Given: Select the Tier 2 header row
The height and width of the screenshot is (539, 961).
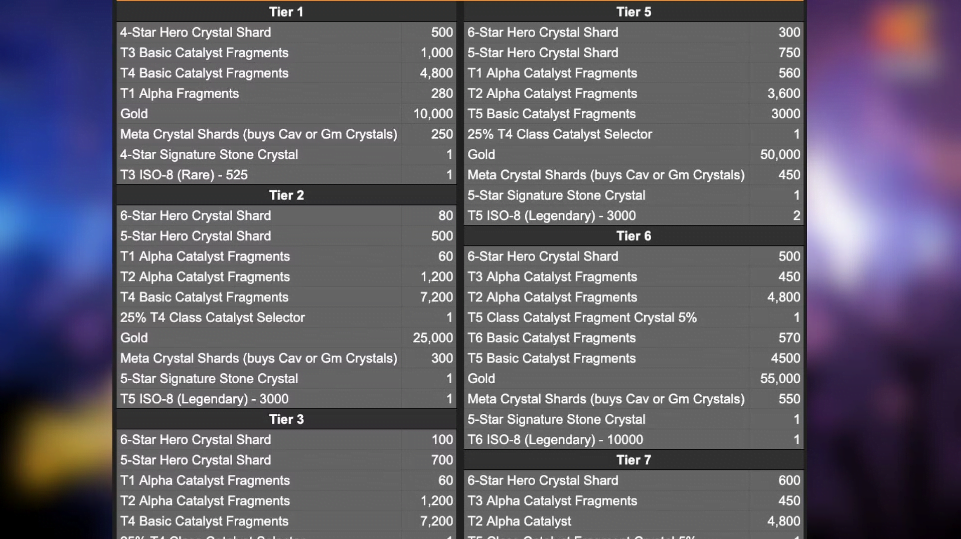Looking at the screenshot, I should point(286,195).
